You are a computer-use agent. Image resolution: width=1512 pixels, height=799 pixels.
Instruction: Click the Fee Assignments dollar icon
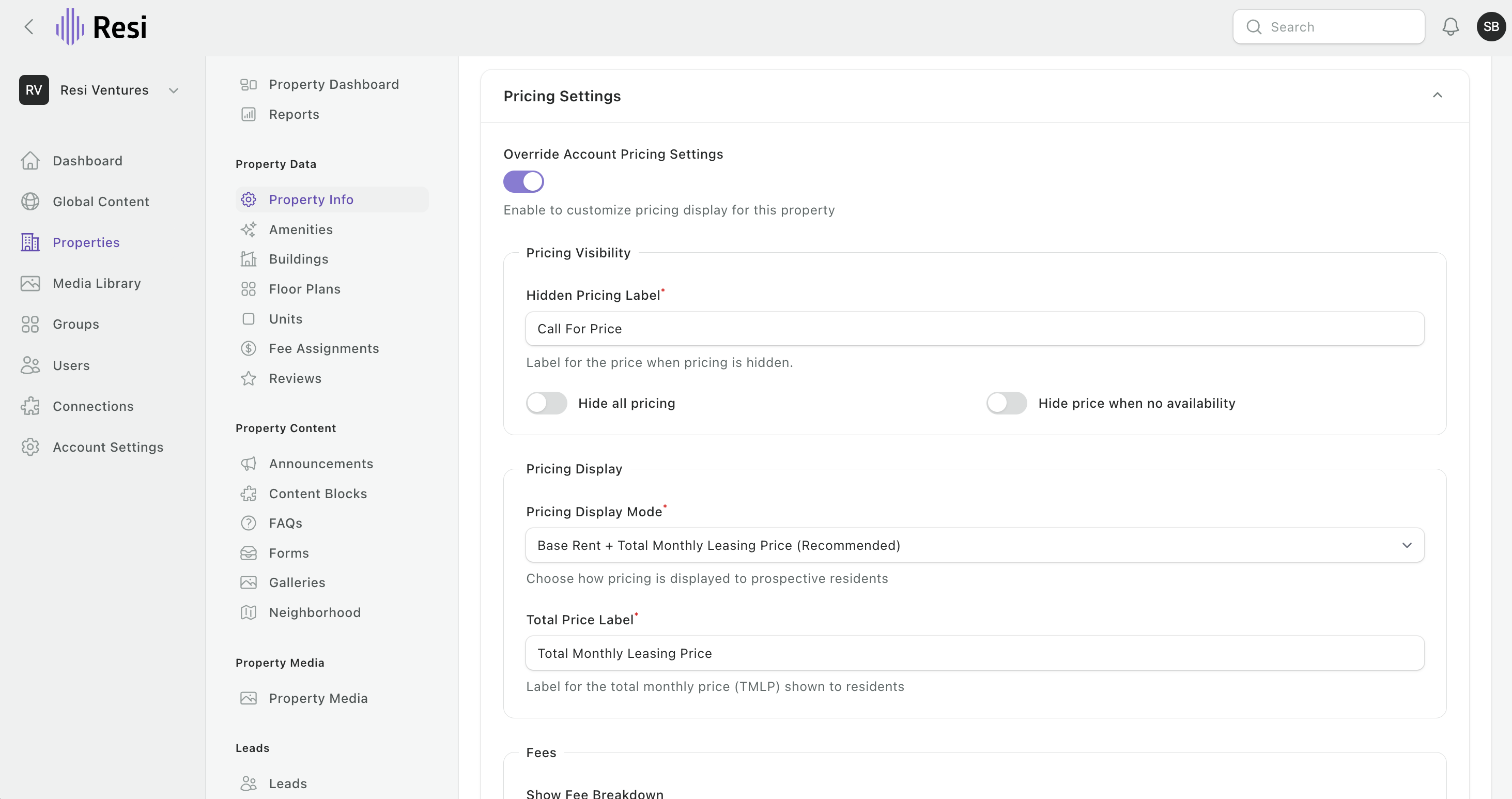pos(248,349)
